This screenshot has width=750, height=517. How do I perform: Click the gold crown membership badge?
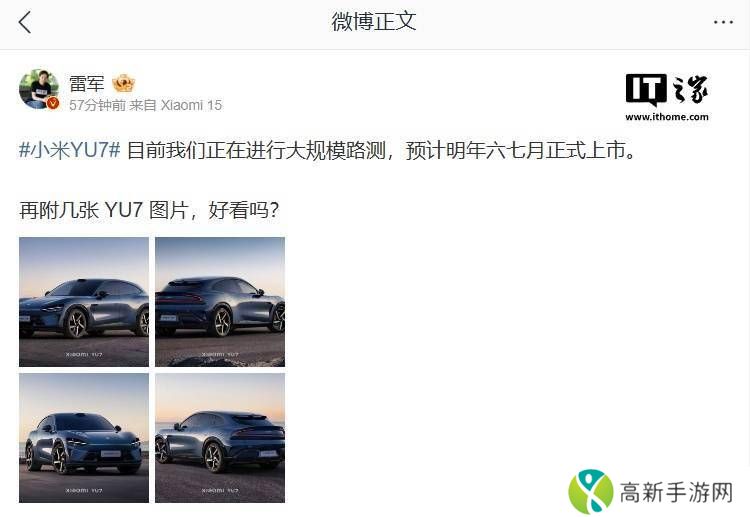click(x=123, y=84)
